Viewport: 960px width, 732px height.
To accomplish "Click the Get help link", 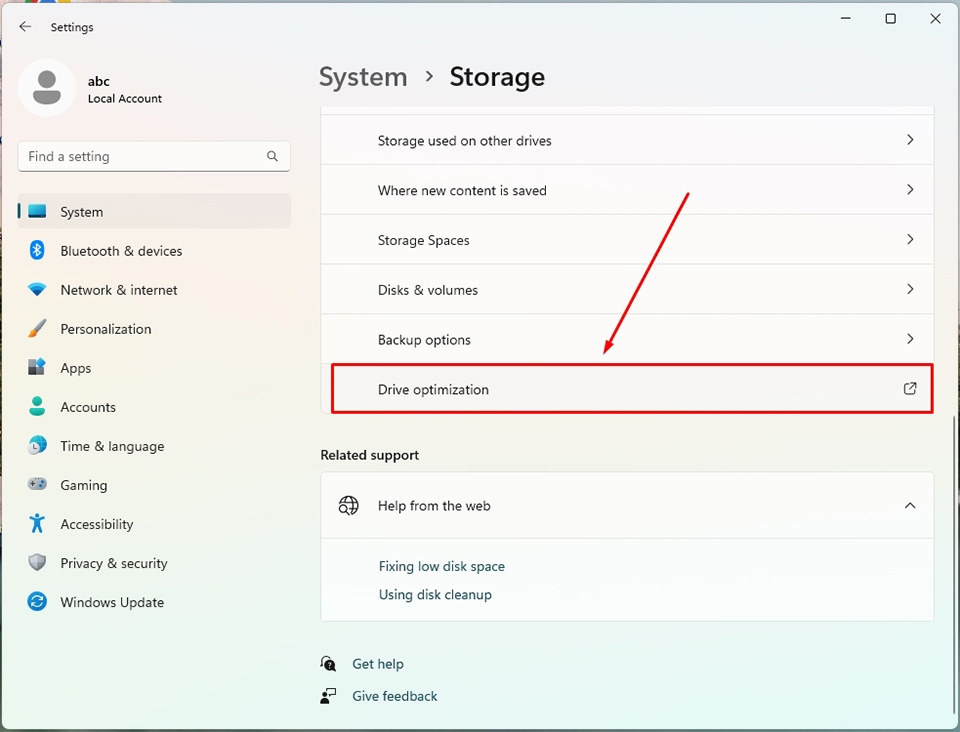I will (x=377, y=663).
